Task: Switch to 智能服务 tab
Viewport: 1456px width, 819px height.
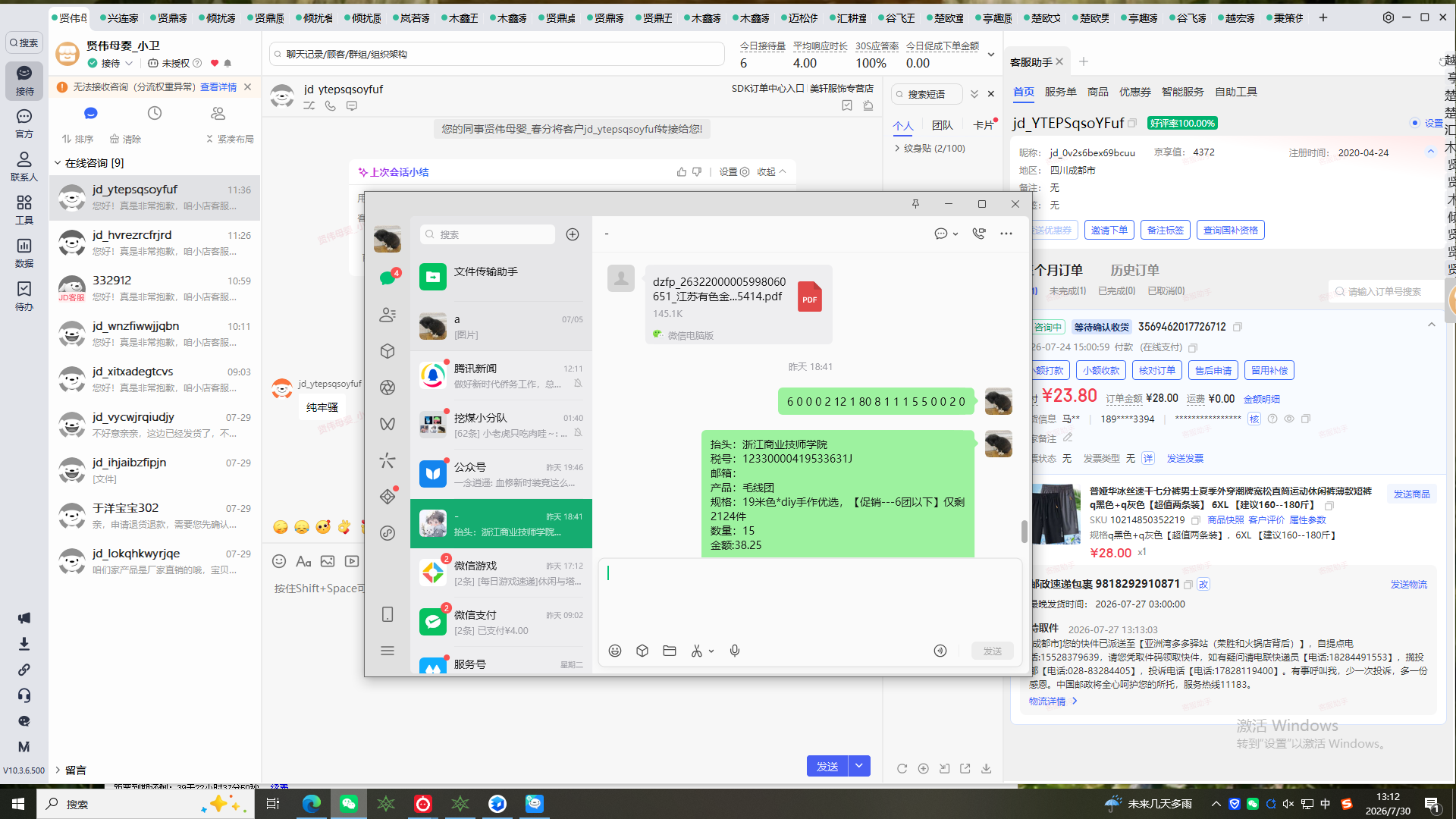Action: pos(1182,92)
